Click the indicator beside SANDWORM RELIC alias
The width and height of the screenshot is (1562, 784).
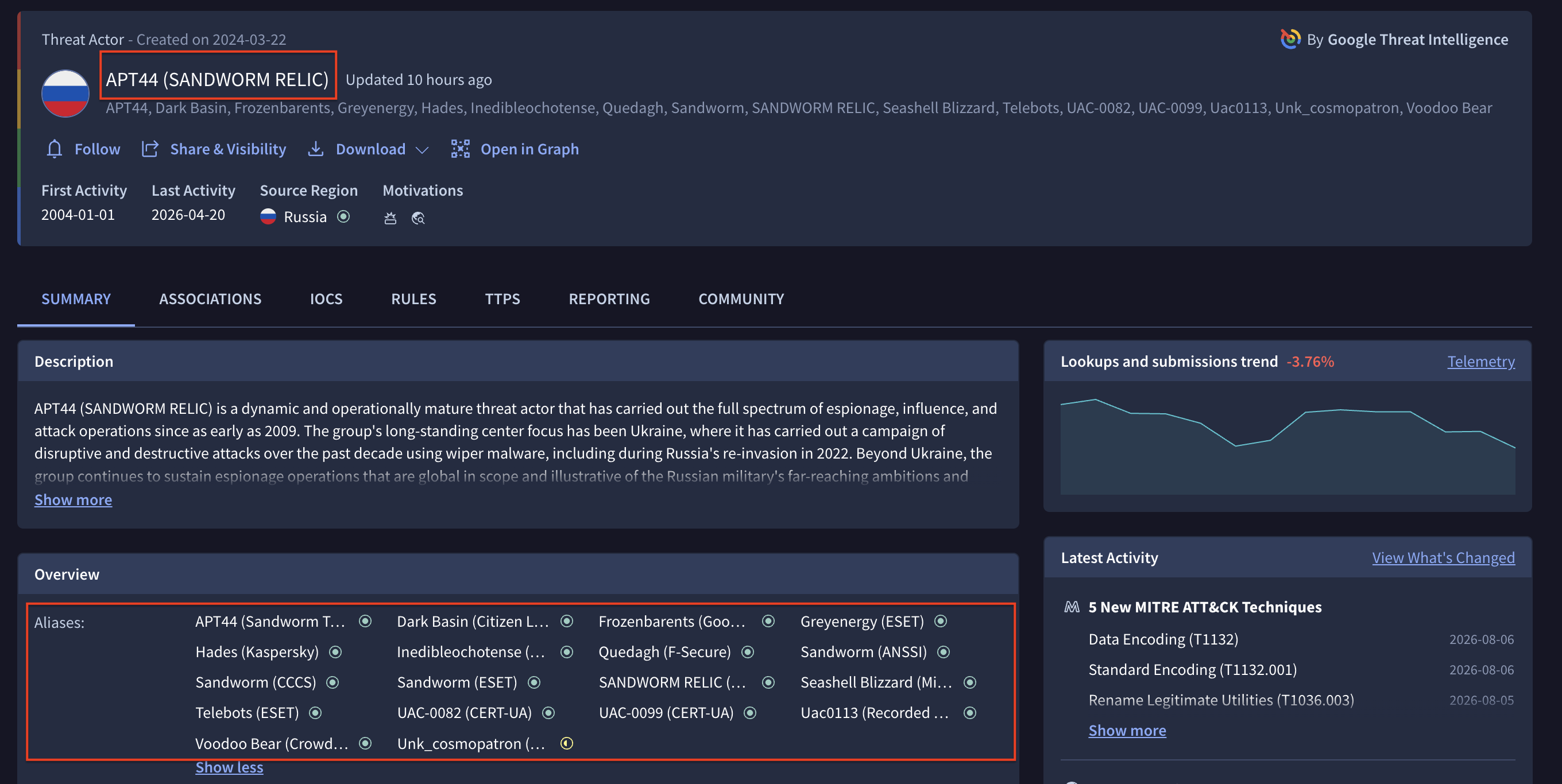click(x=768, y=683)
